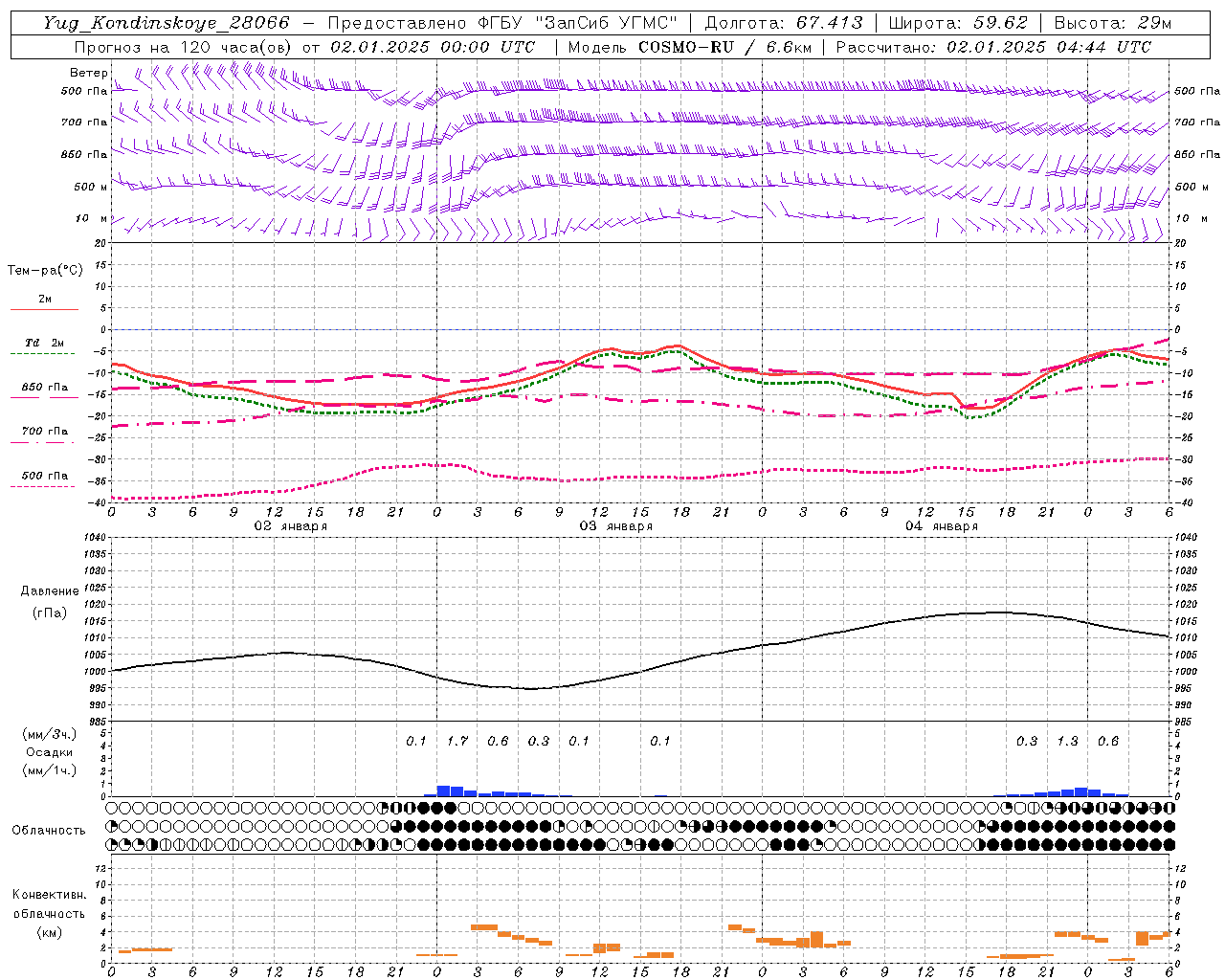1225x980 pixels.
Task: Click the forecast start 02.01.2025 00:00 UTC
Action: click(x=433, y=47)
